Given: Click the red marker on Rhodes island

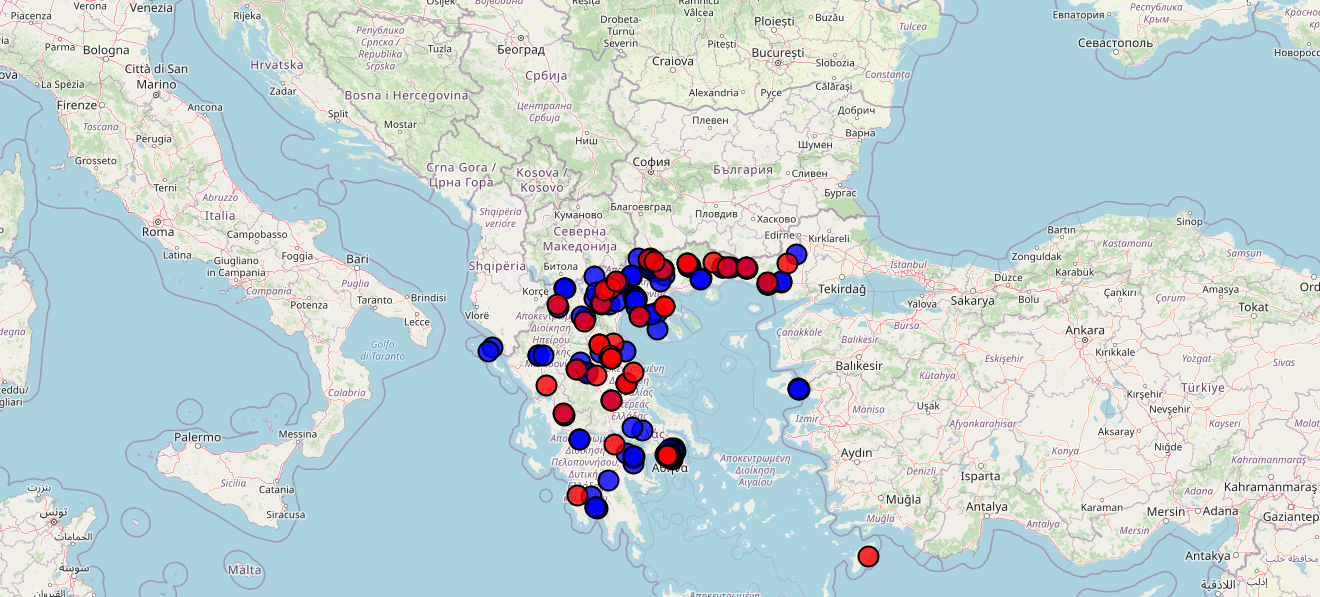Looking at the screenshot, I should [868, 556].
